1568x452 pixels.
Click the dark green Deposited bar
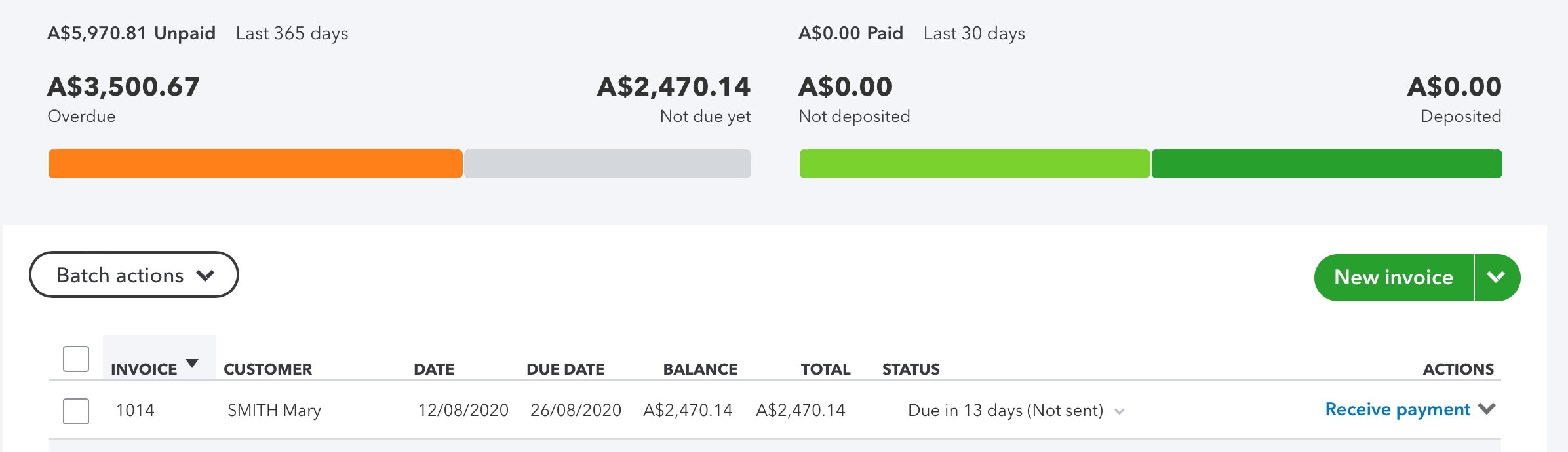click(x=1326, y=164)
